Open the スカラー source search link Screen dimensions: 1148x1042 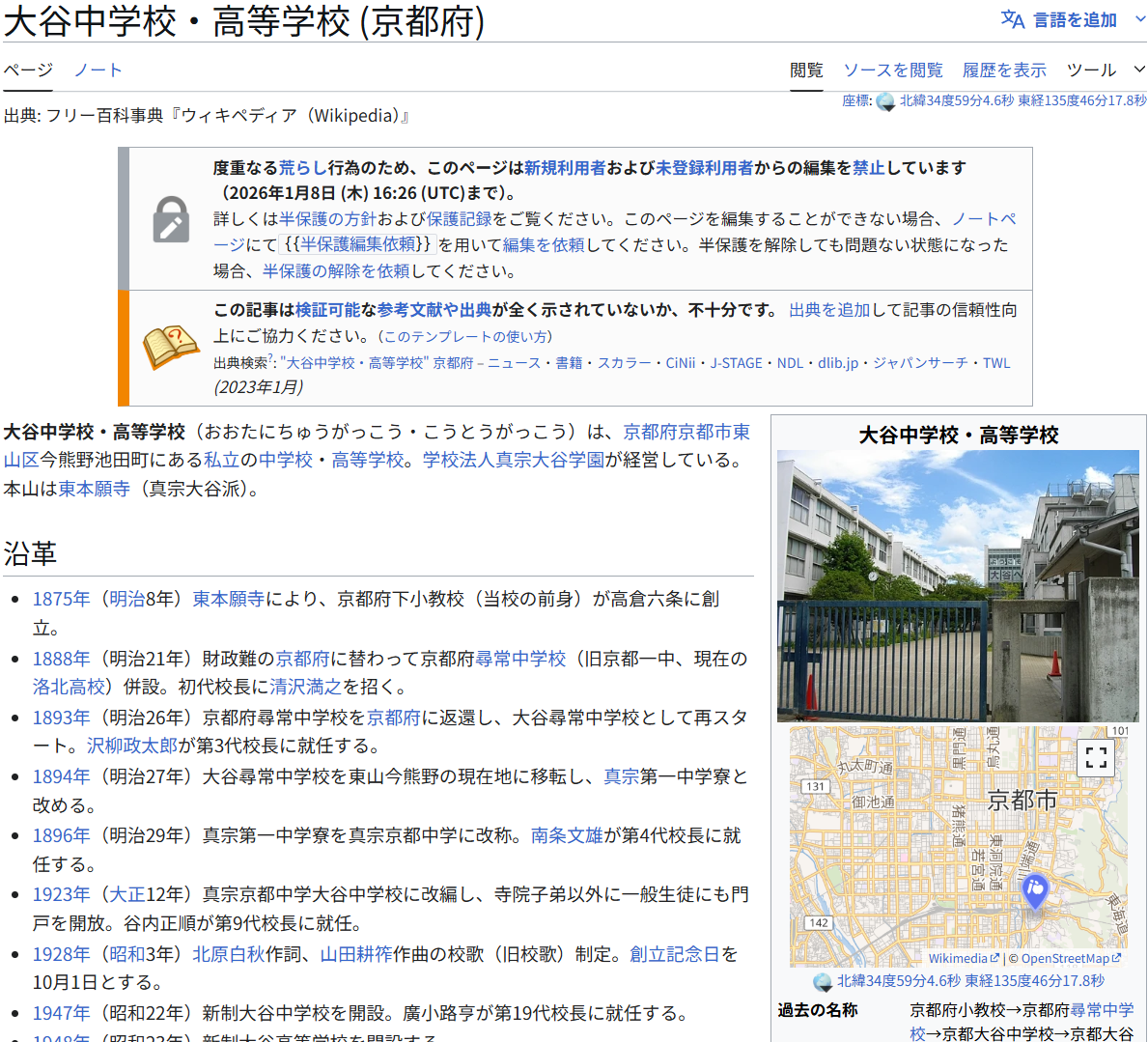pos(624,363)
